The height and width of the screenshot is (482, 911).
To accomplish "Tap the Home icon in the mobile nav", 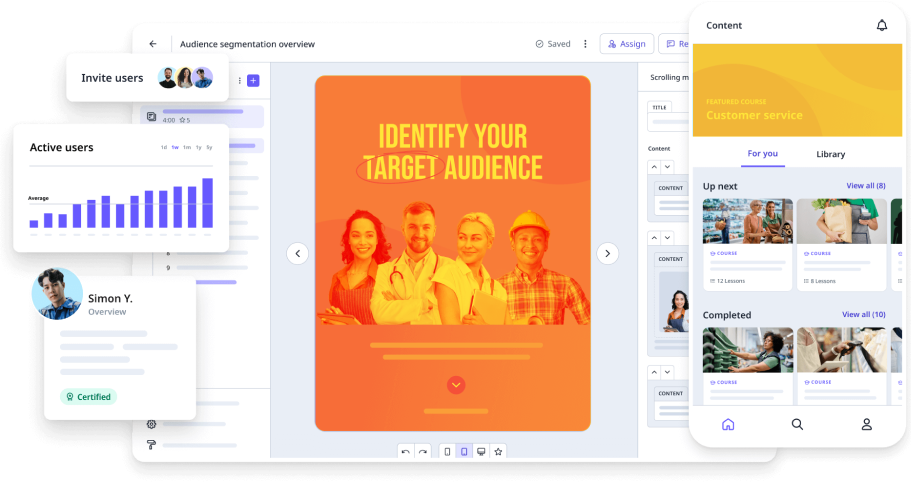I will [728, 424].
